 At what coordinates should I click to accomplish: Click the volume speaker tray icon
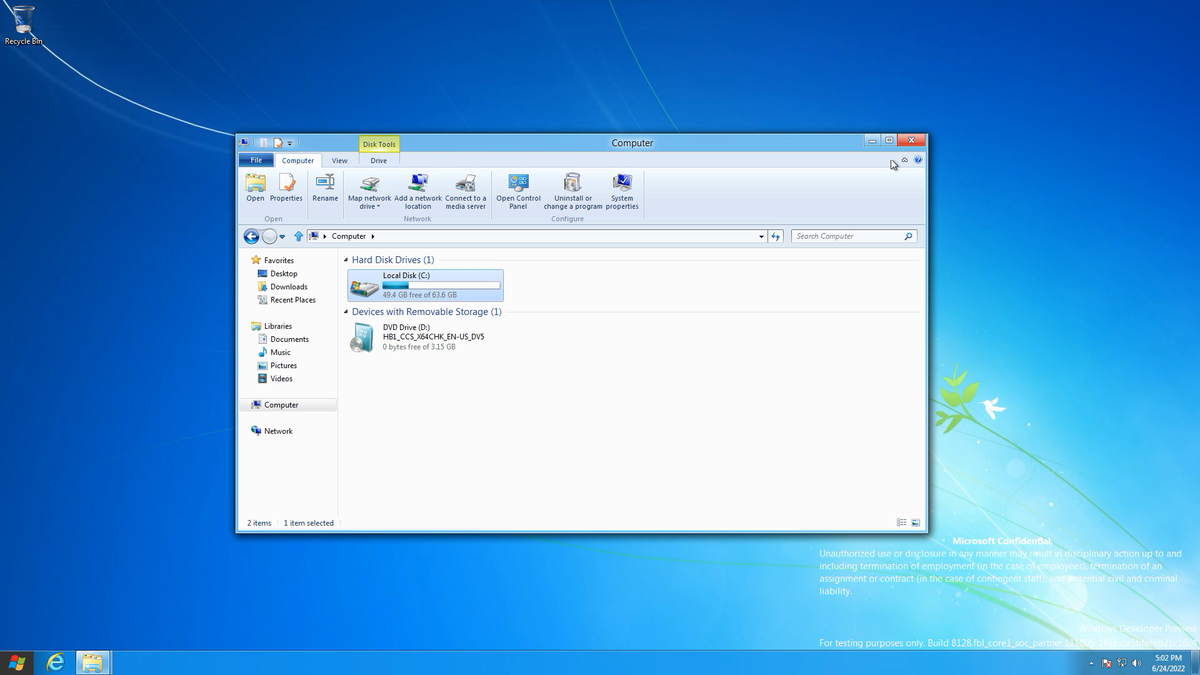point(1137,663)
